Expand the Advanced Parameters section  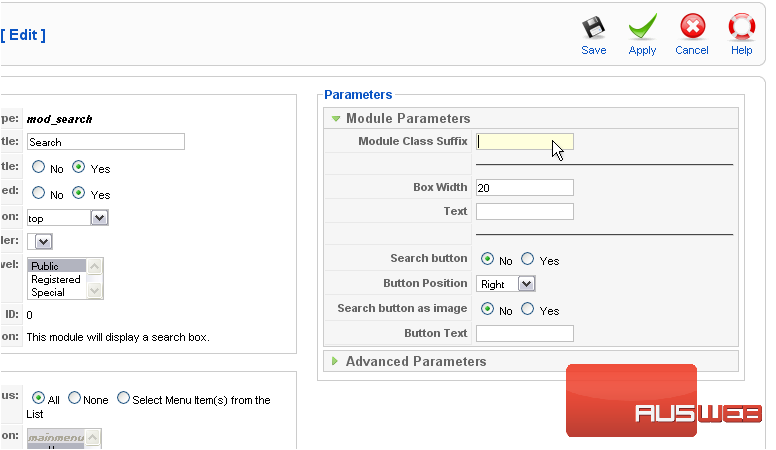(x=415, y=361)
